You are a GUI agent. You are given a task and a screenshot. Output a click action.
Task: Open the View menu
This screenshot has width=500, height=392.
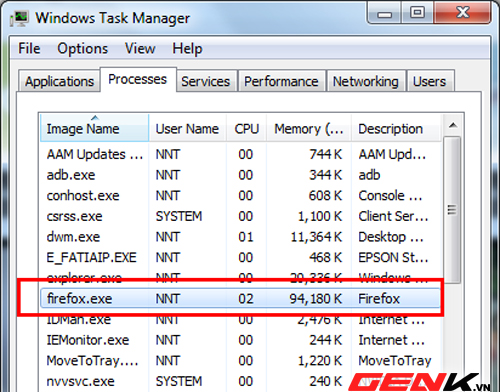point(140,49)
